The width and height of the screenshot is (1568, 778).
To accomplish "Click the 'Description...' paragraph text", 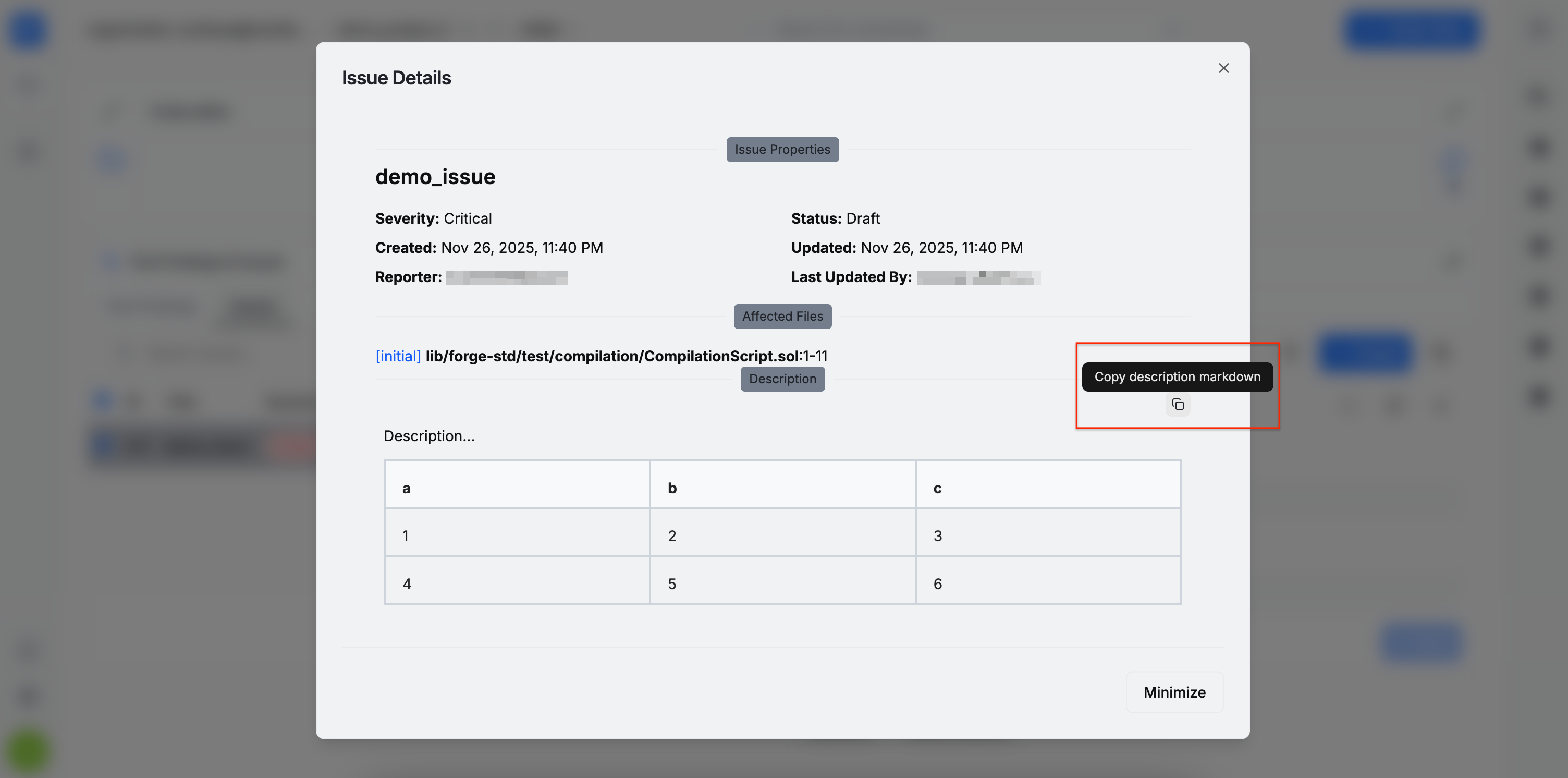I will 428,436.
